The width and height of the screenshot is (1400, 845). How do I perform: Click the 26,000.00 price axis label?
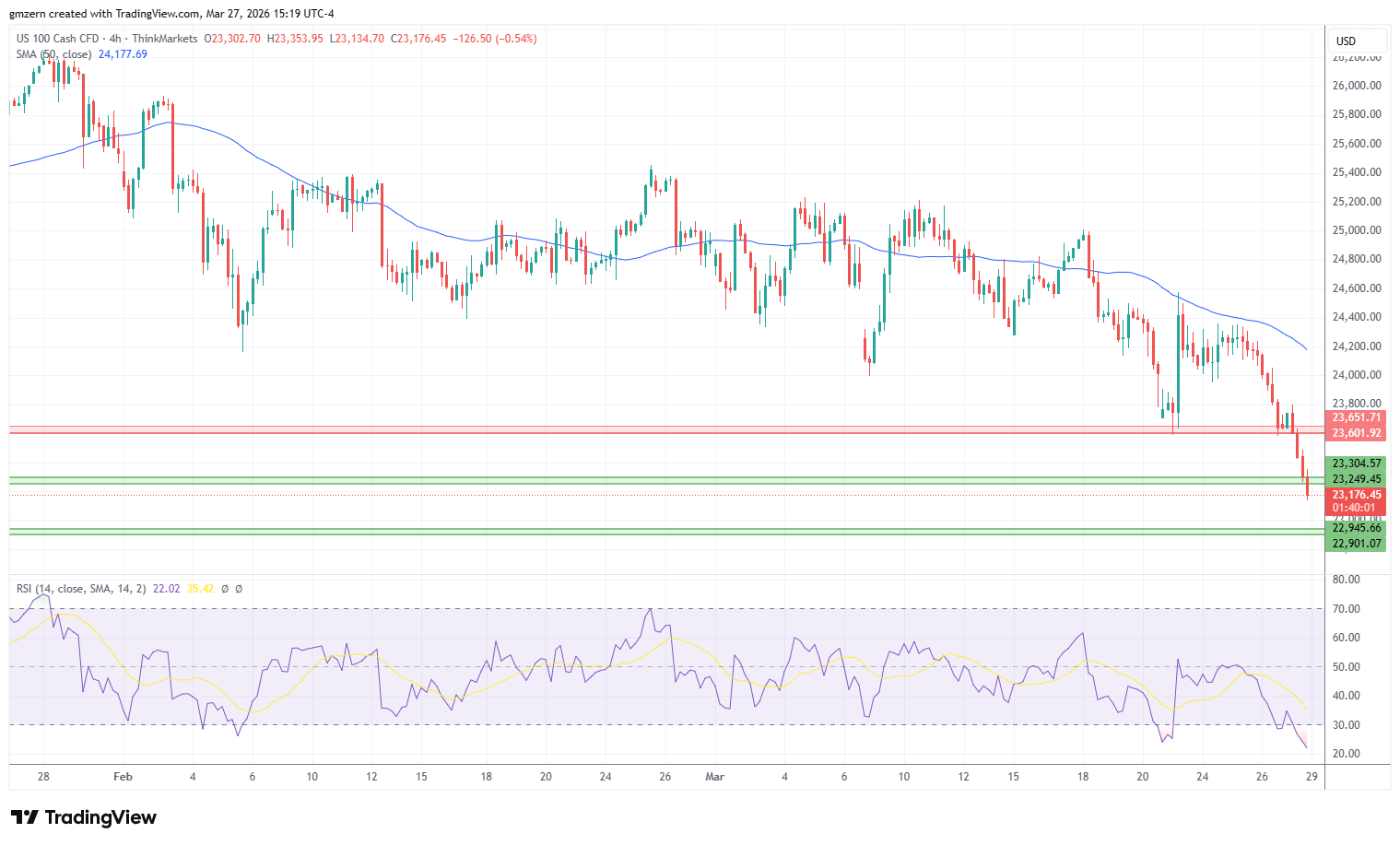point(1357,86)
